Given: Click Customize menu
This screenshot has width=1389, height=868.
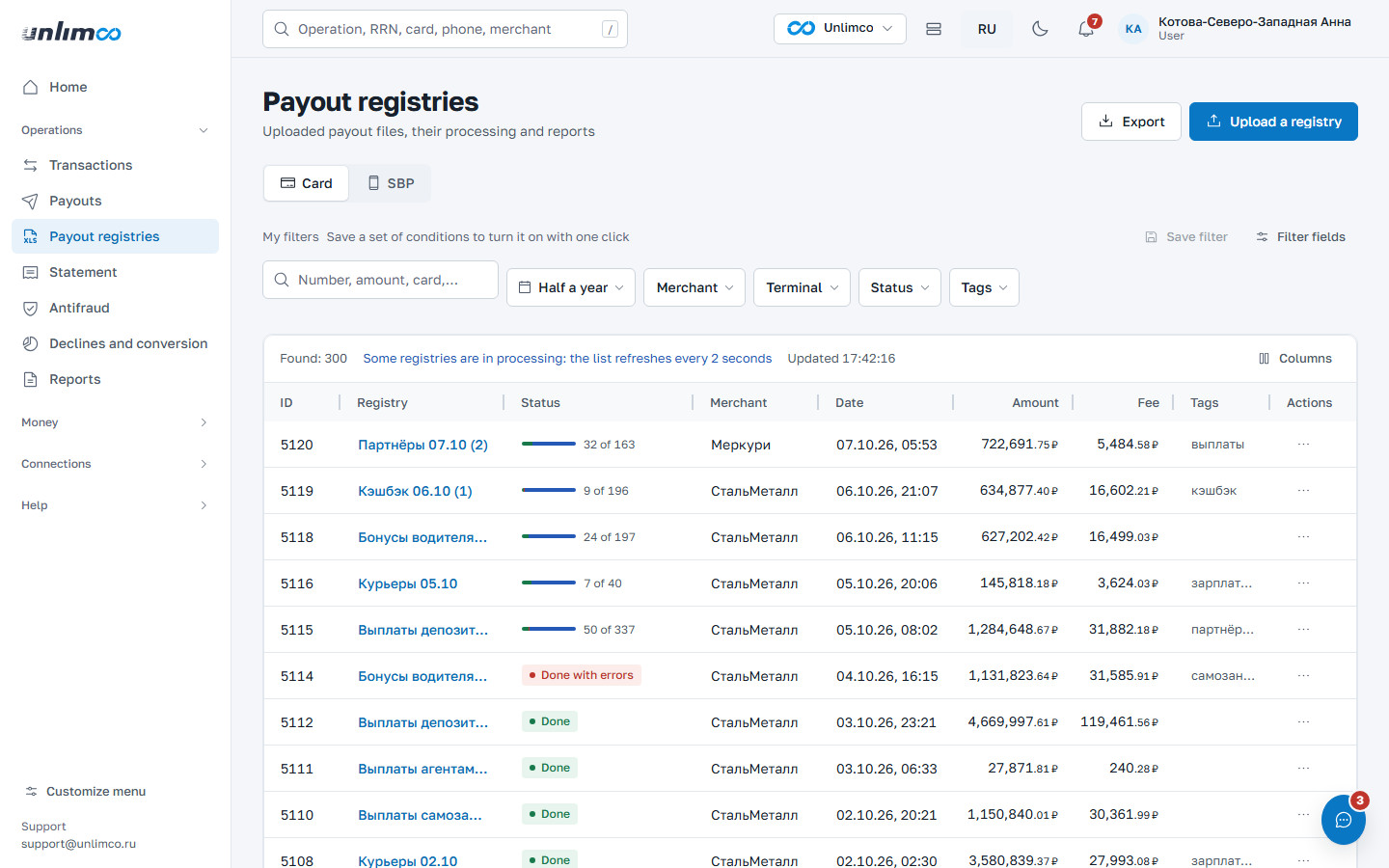Looking at the screenshot, I should point(85,792).
